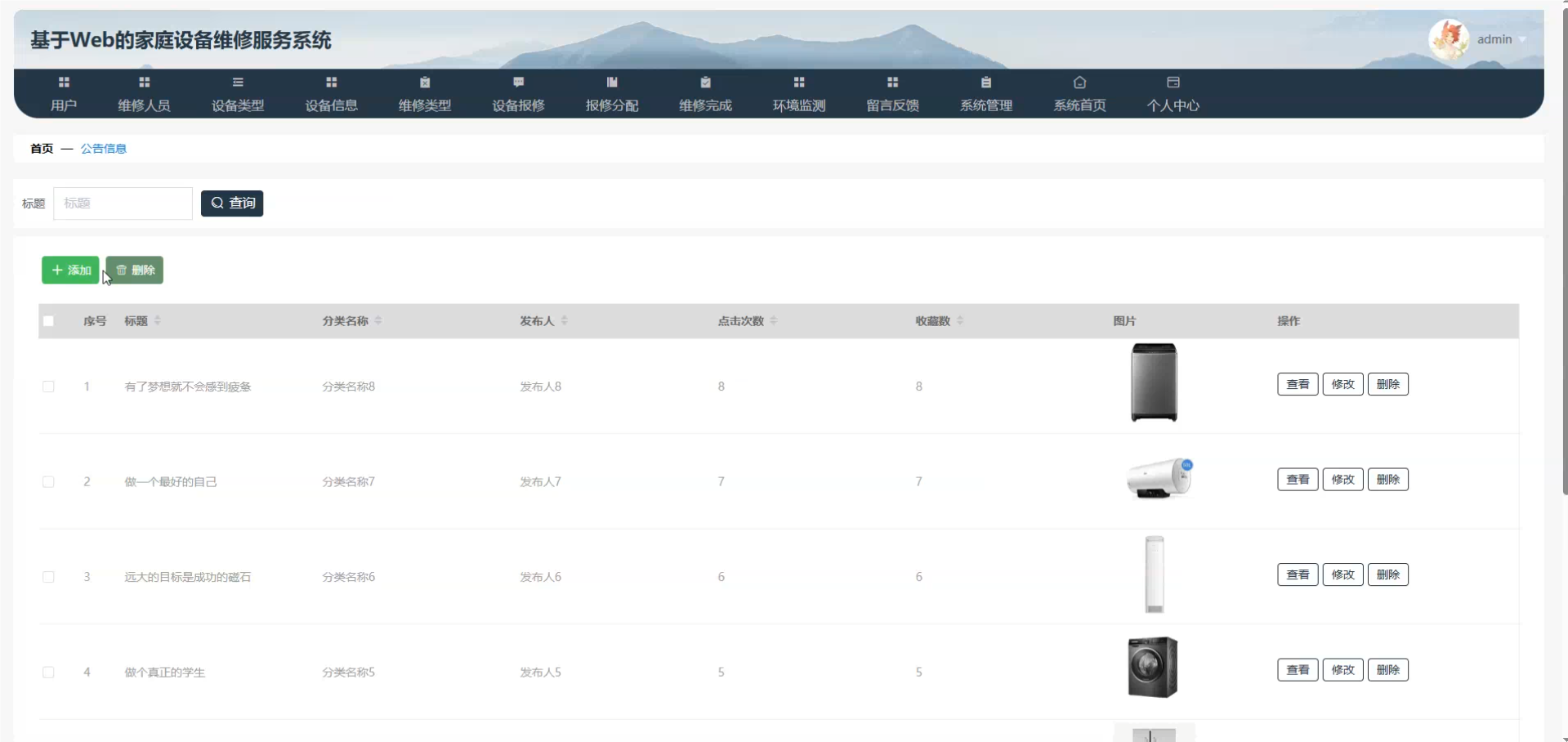Delete the 有了梦想就不会感到疲惫 row

[x=1387, y=384]
